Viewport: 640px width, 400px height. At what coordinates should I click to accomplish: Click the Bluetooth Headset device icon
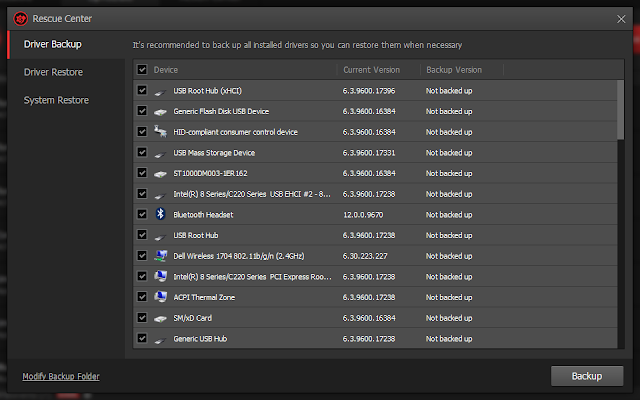(x=160, y=214)
